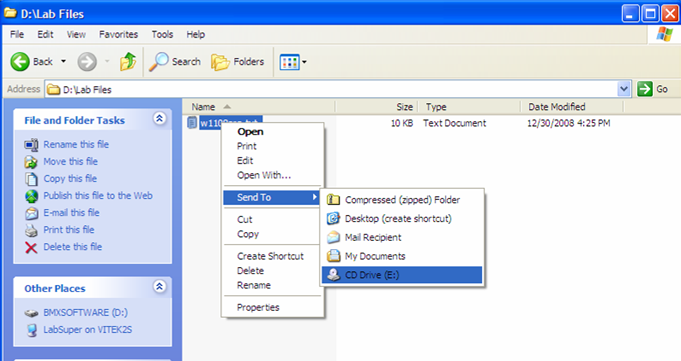Click Rename this file icon

tap(31, 145)
